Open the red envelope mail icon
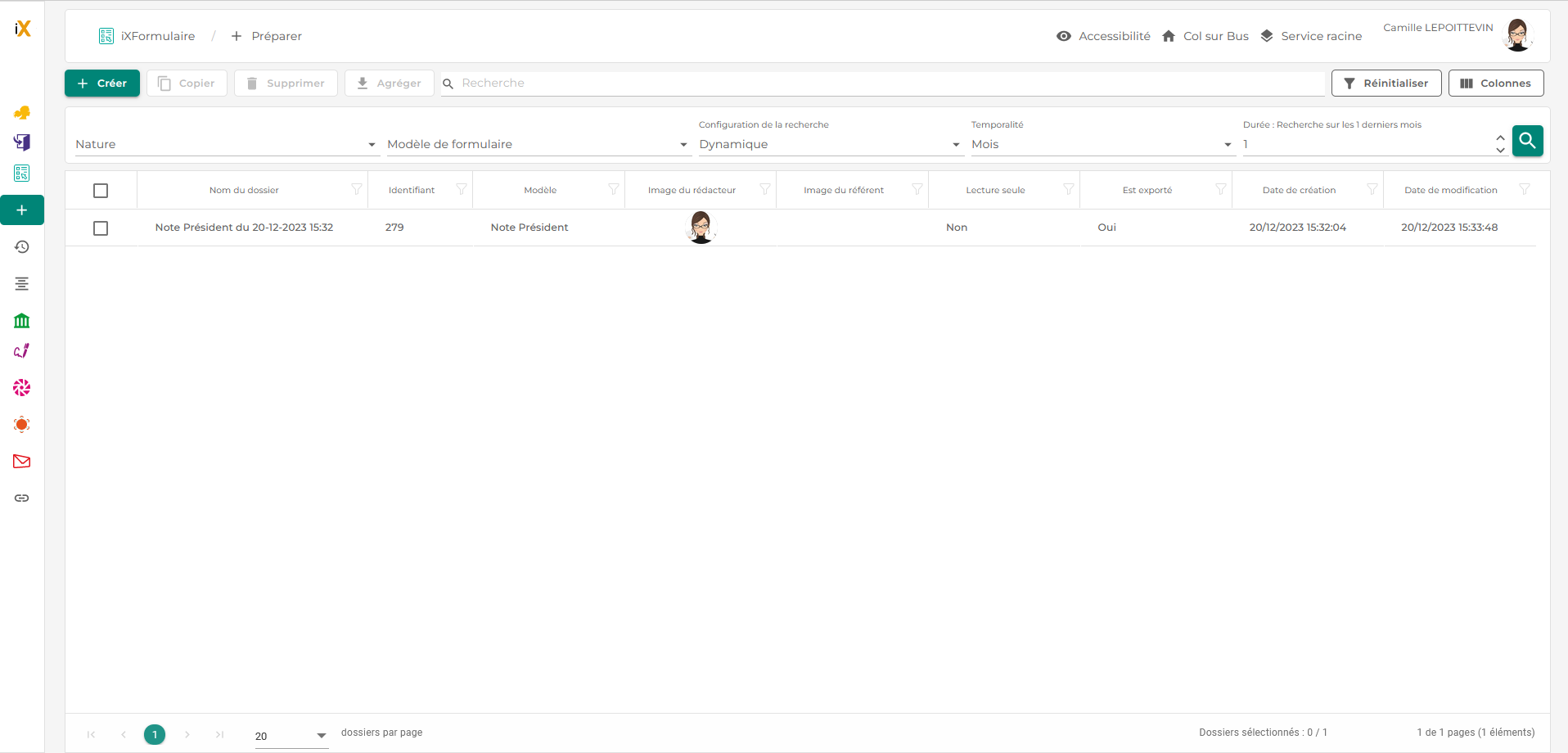The width and height of the screenshot is (1568, 753). tap(22, 462)
